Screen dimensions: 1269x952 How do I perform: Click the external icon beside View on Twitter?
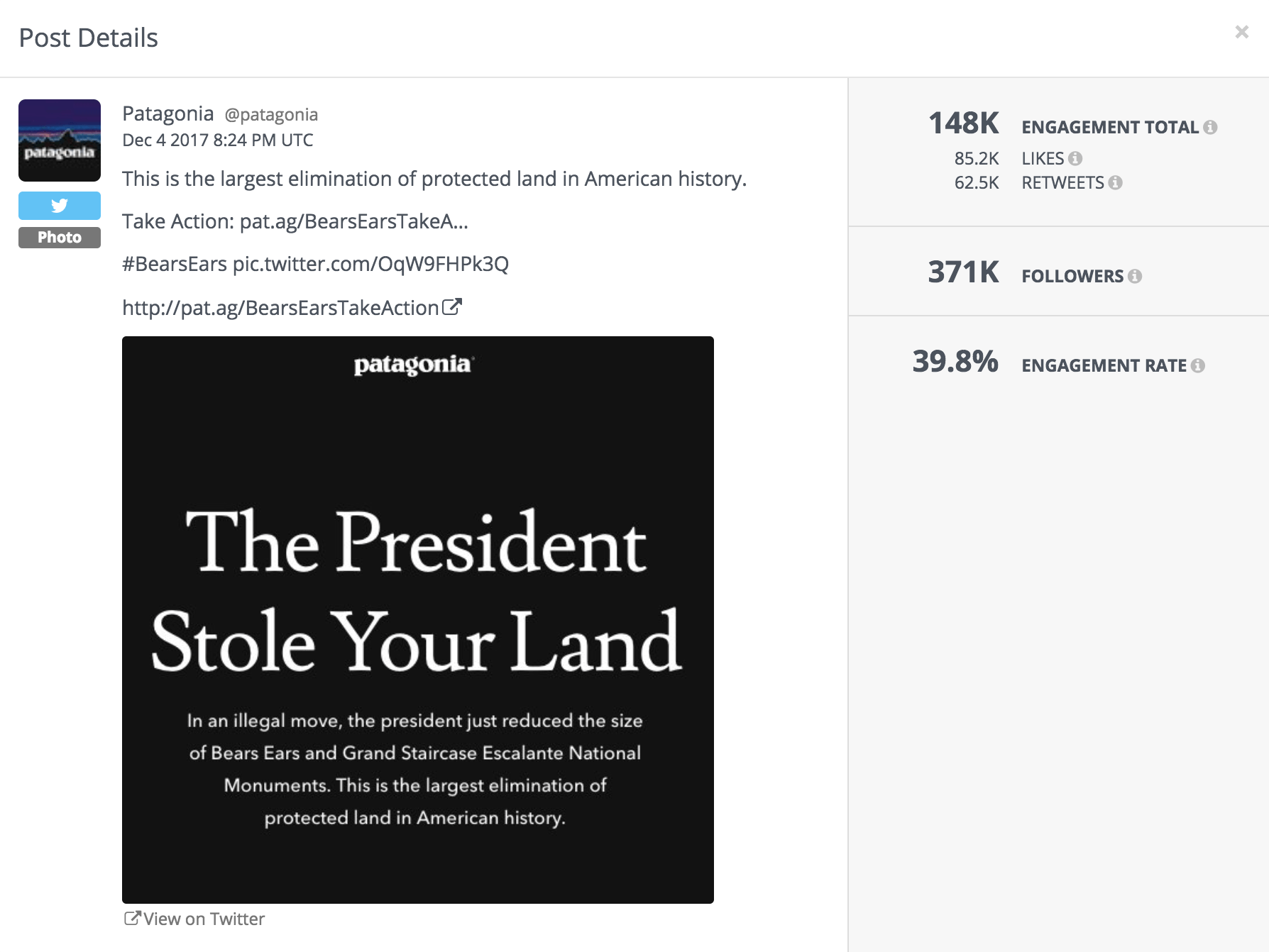tap(132, 918)
